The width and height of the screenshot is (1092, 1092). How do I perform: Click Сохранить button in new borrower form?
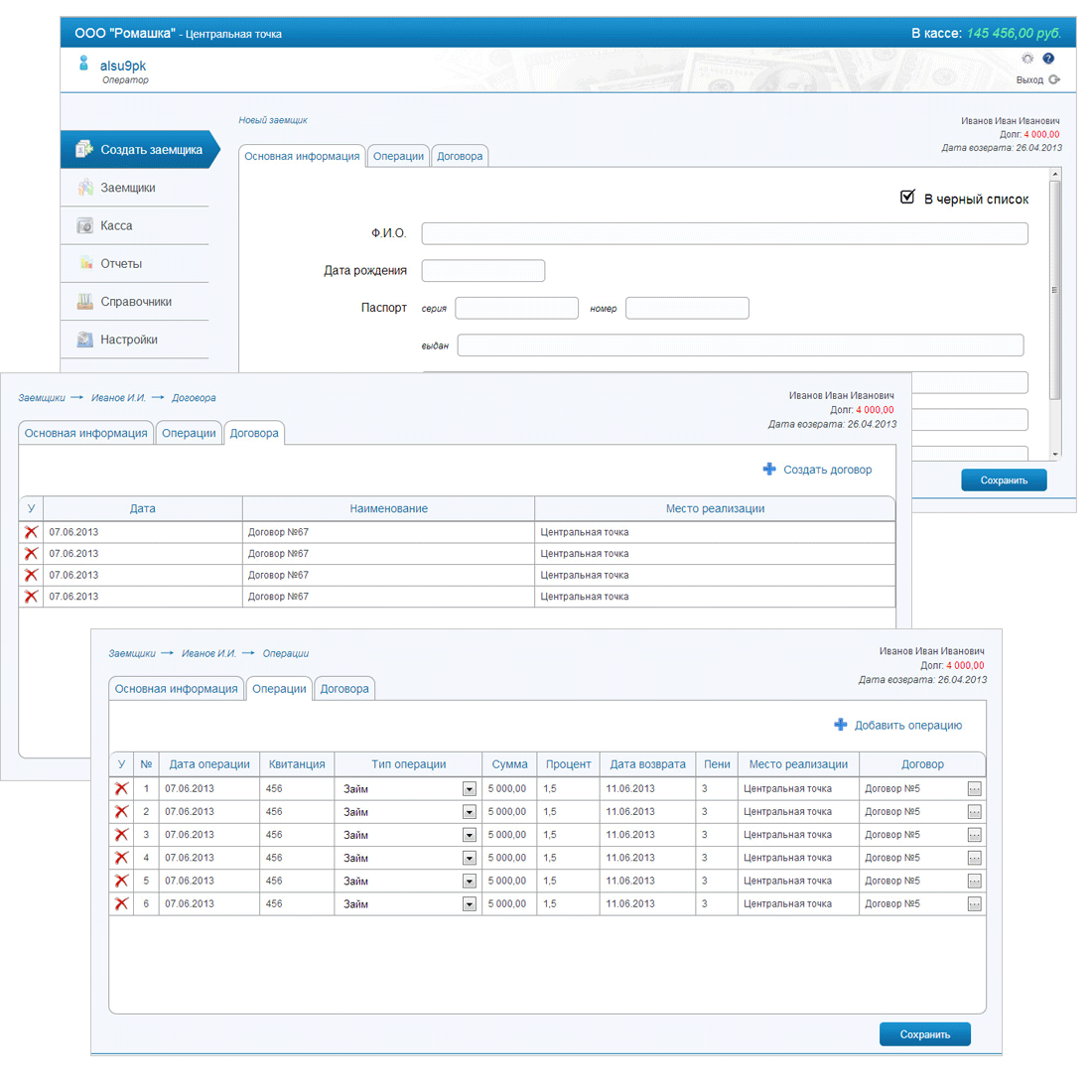(1004, 479)
